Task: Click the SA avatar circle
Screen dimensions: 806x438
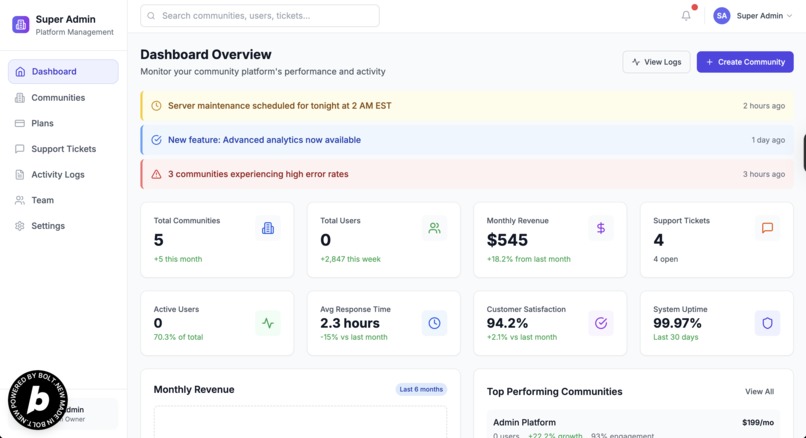Action: [721, 16]
